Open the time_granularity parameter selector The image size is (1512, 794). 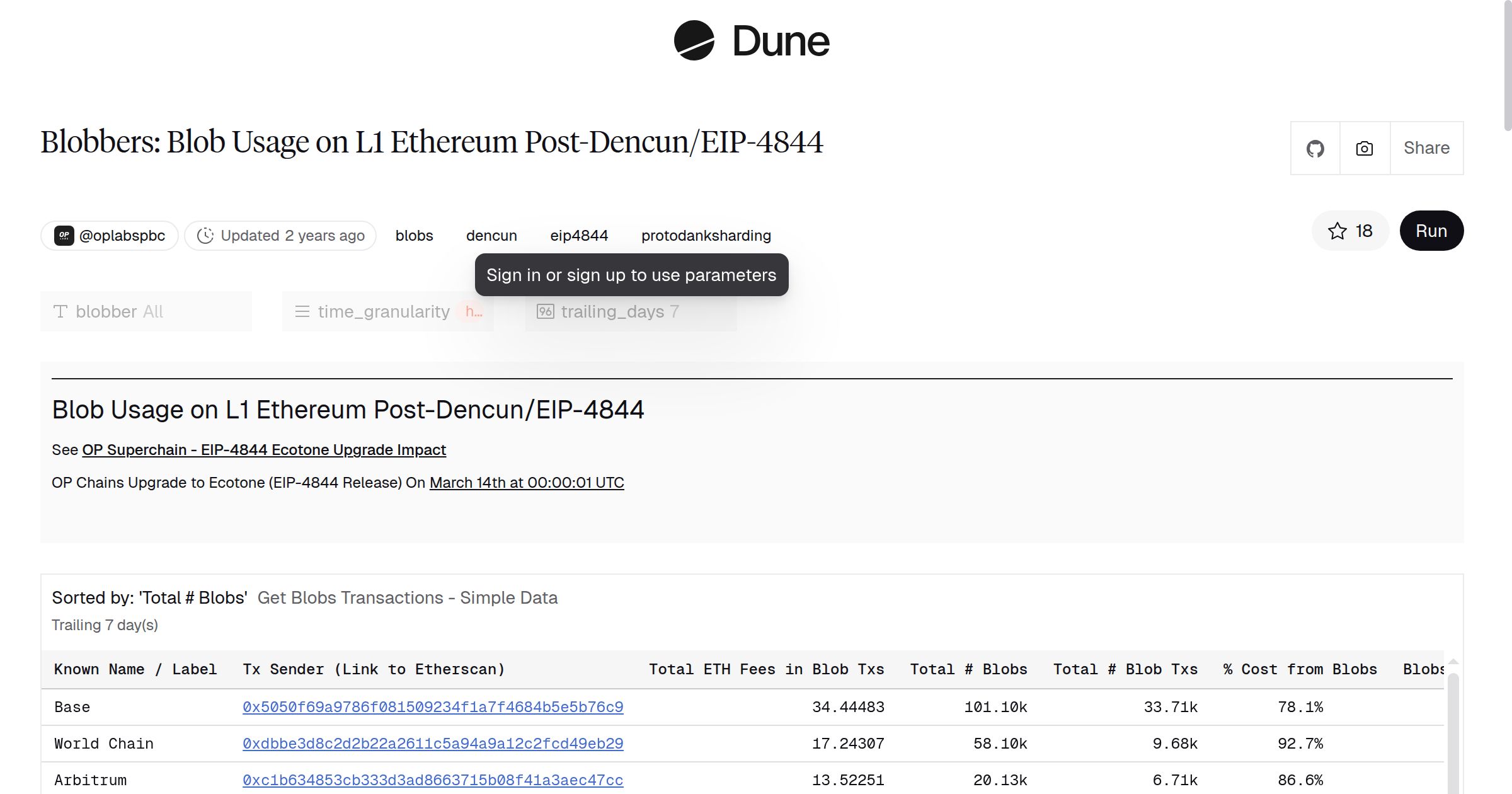[387, 311]
